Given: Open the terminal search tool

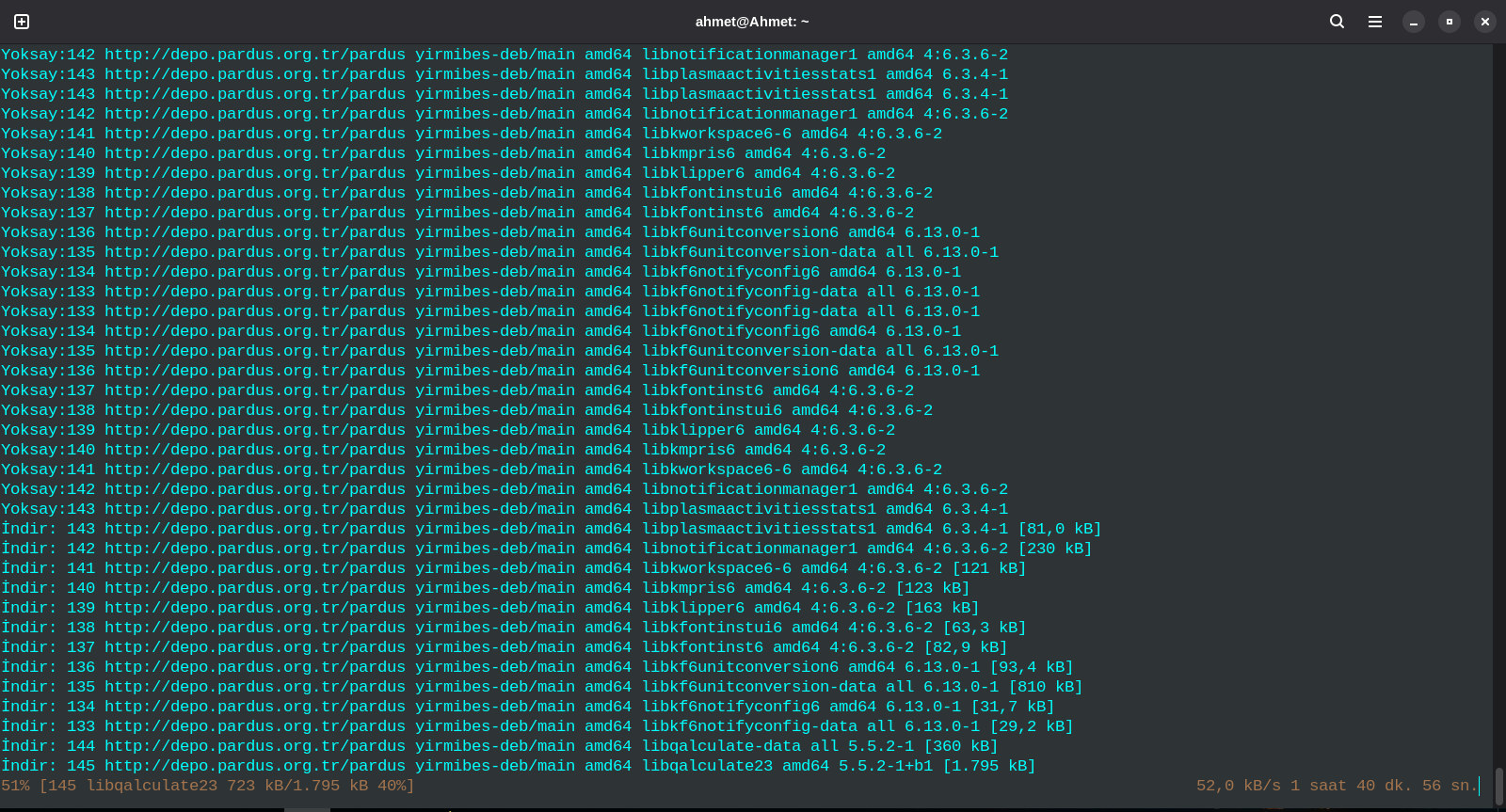Looking at the screenshot, I should (1337, 22).
